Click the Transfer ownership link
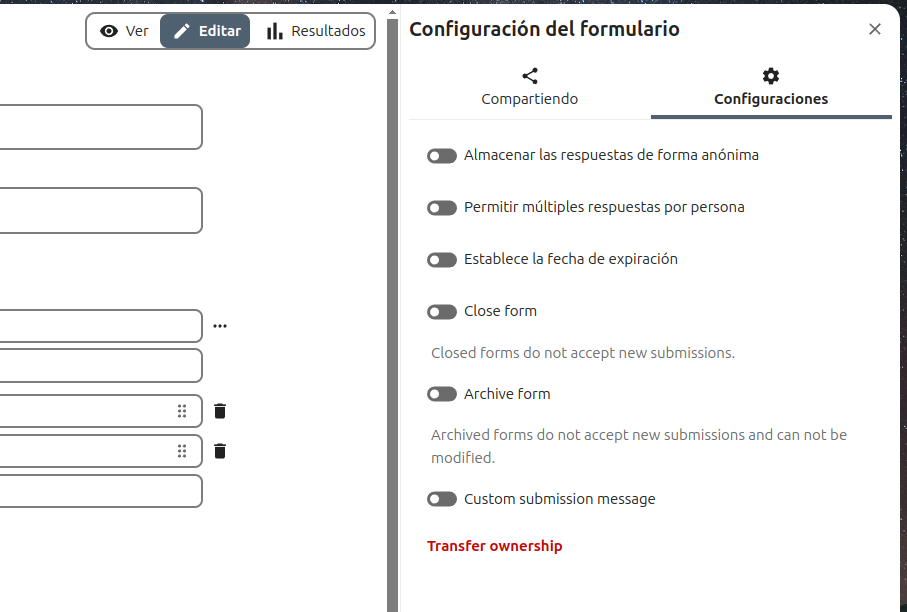The height and width of the screenshot is (612, 907). coord(495,546)
